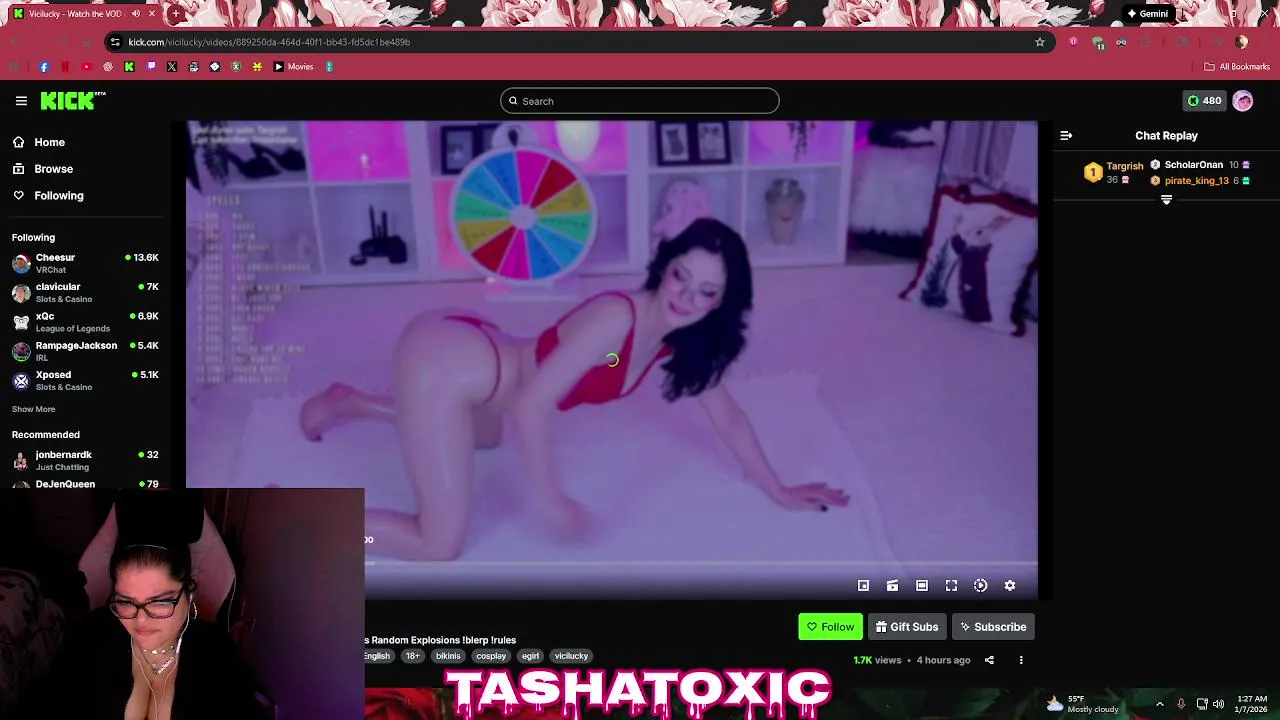Open Netflix bookmark
This screenshot has width=1280, height=720.
point(65,67)
